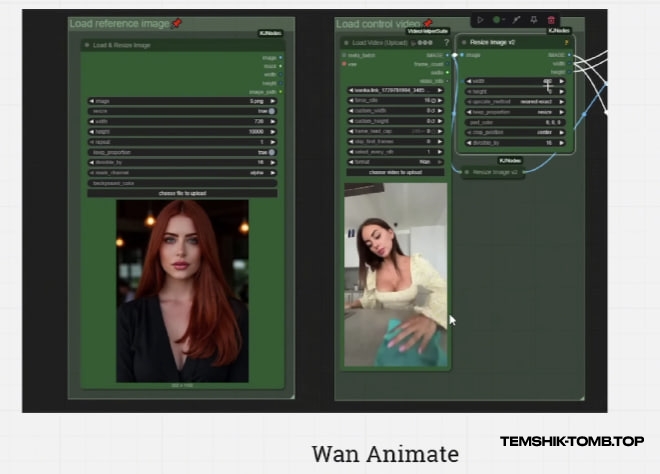
Task: Click the bypass icon in node toolbar
Action: (x=515, y=19)
